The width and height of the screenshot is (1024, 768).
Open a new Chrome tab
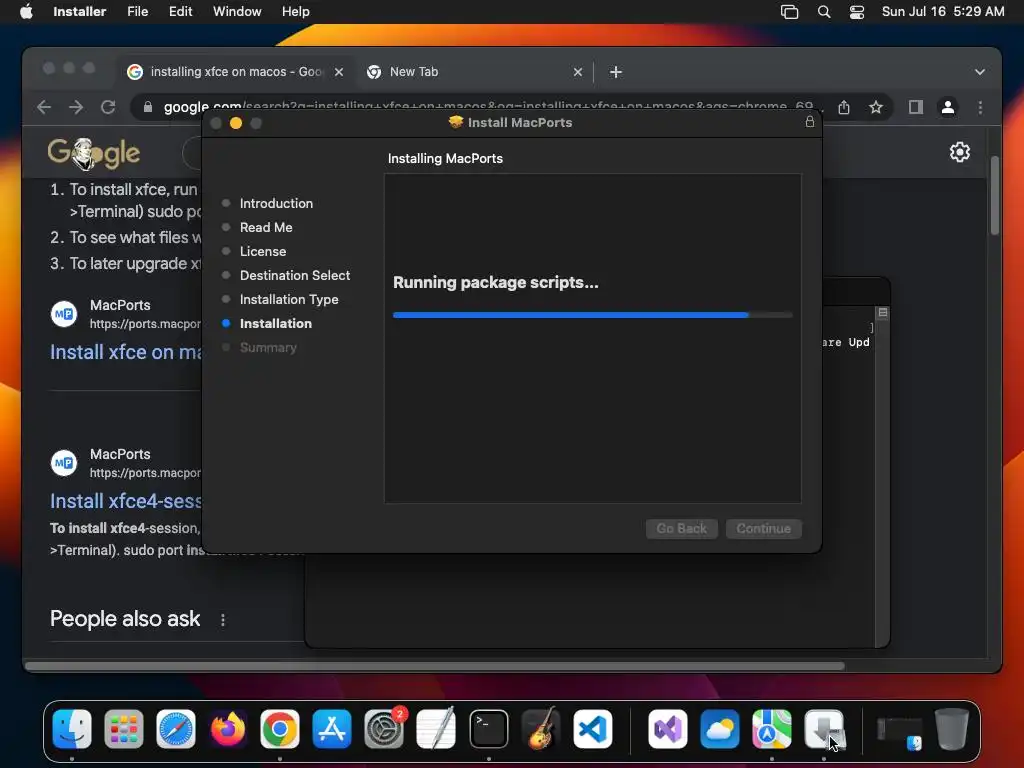click(x=615, y=72)
